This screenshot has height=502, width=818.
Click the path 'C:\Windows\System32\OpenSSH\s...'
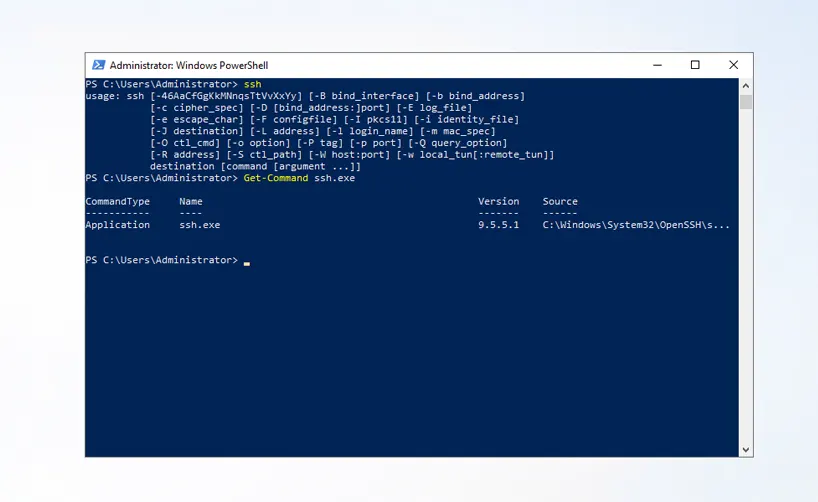636,225
